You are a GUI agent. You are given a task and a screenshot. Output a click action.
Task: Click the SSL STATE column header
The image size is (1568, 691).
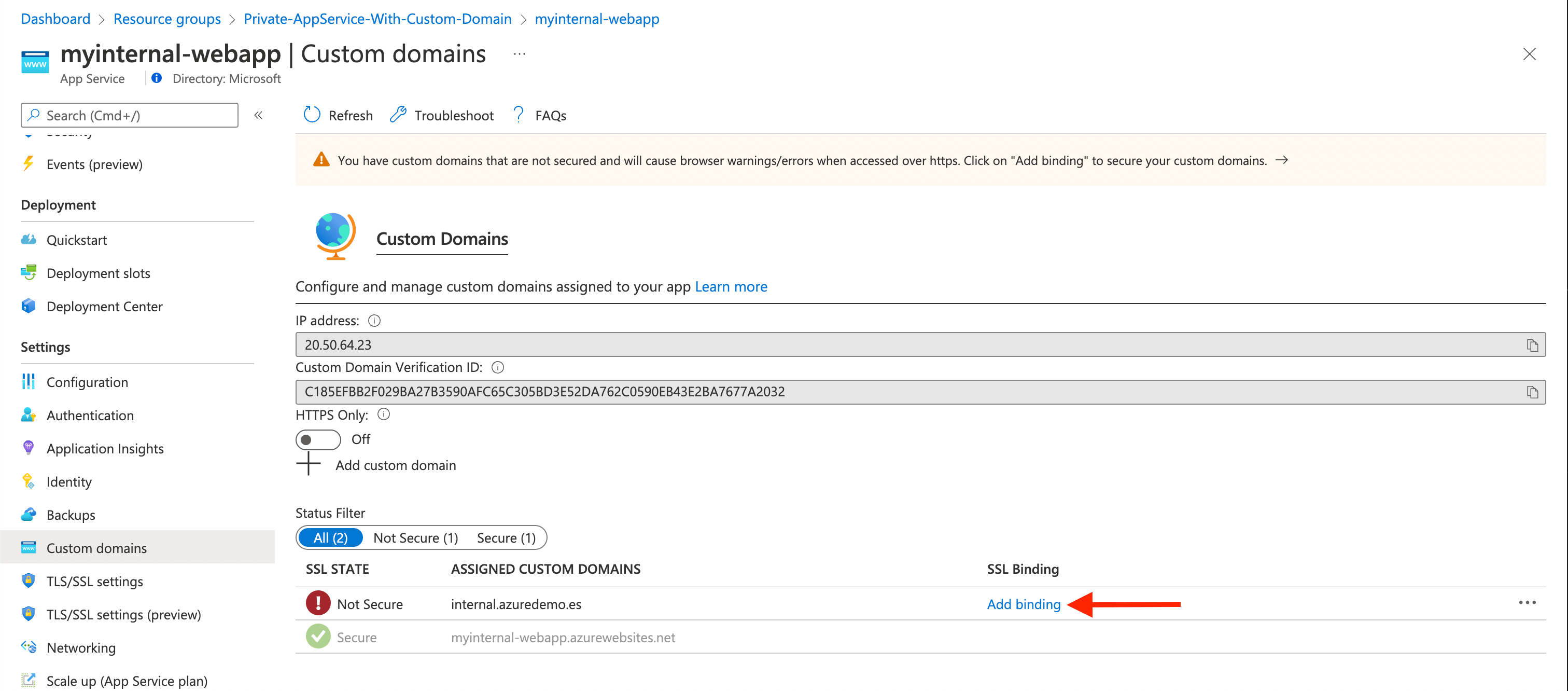tap(337, 568)
